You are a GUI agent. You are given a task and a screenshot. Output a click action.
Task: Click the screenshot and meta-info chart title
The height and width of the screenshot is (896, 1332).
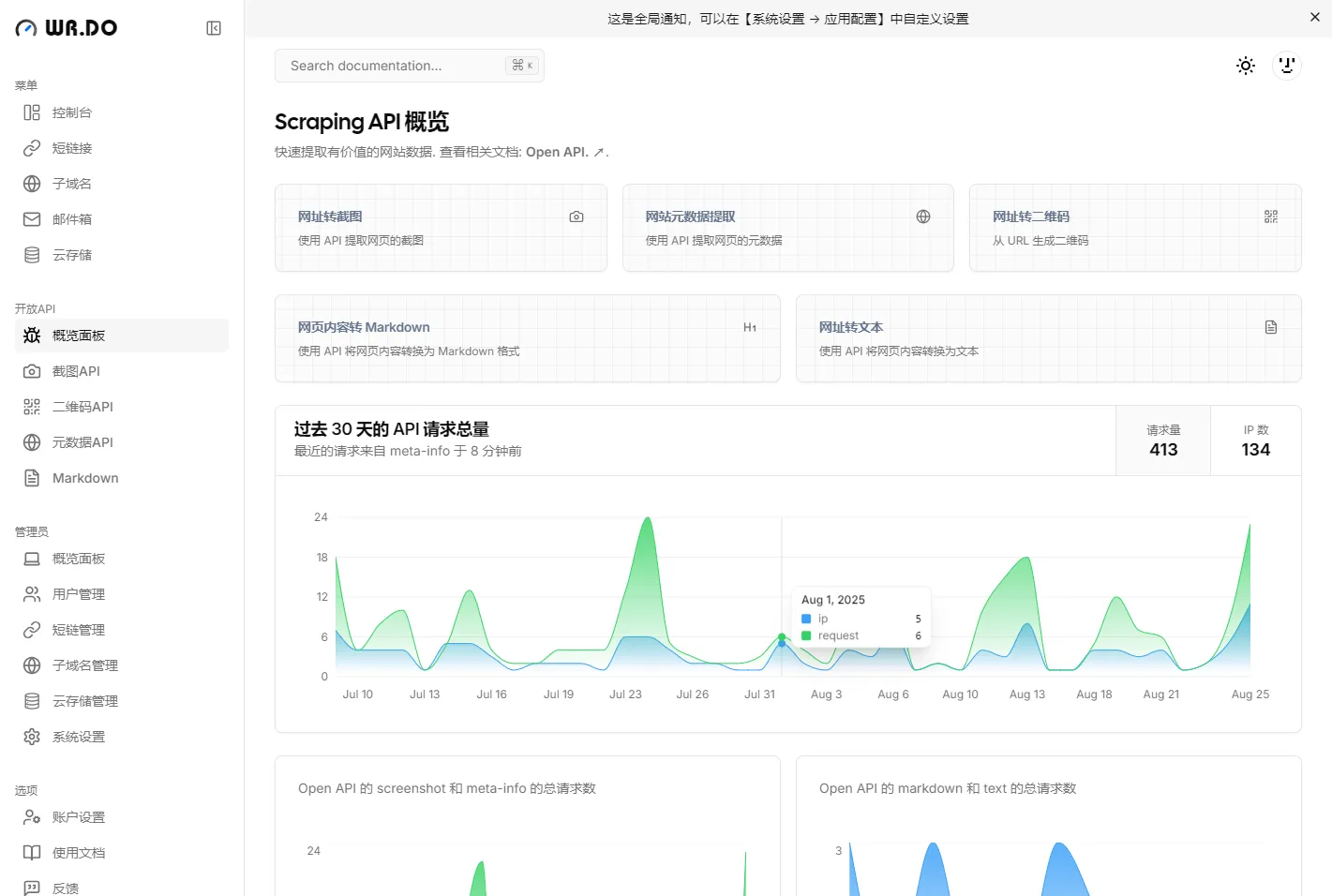pyautogui.click(x=447, y=788)
